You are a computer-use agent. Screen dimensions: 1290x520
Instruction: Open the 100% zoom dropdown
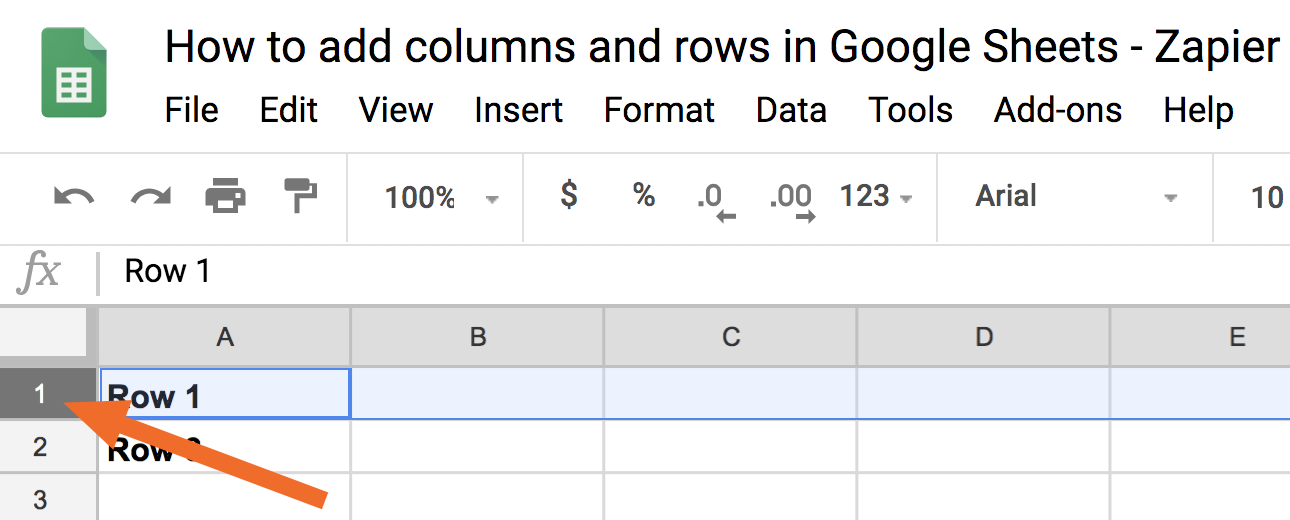point(440,197)
